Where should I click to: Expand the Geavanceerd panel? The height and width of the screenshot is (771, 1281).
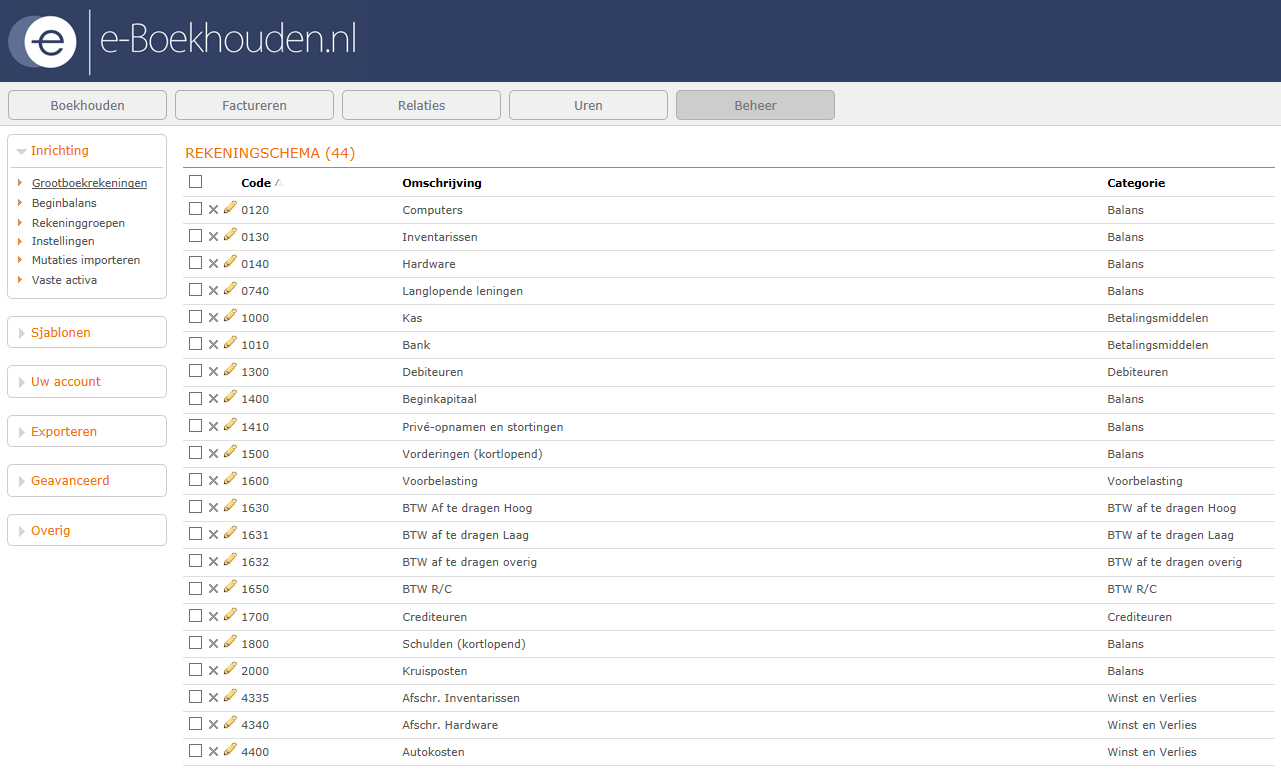click(70, 481)
